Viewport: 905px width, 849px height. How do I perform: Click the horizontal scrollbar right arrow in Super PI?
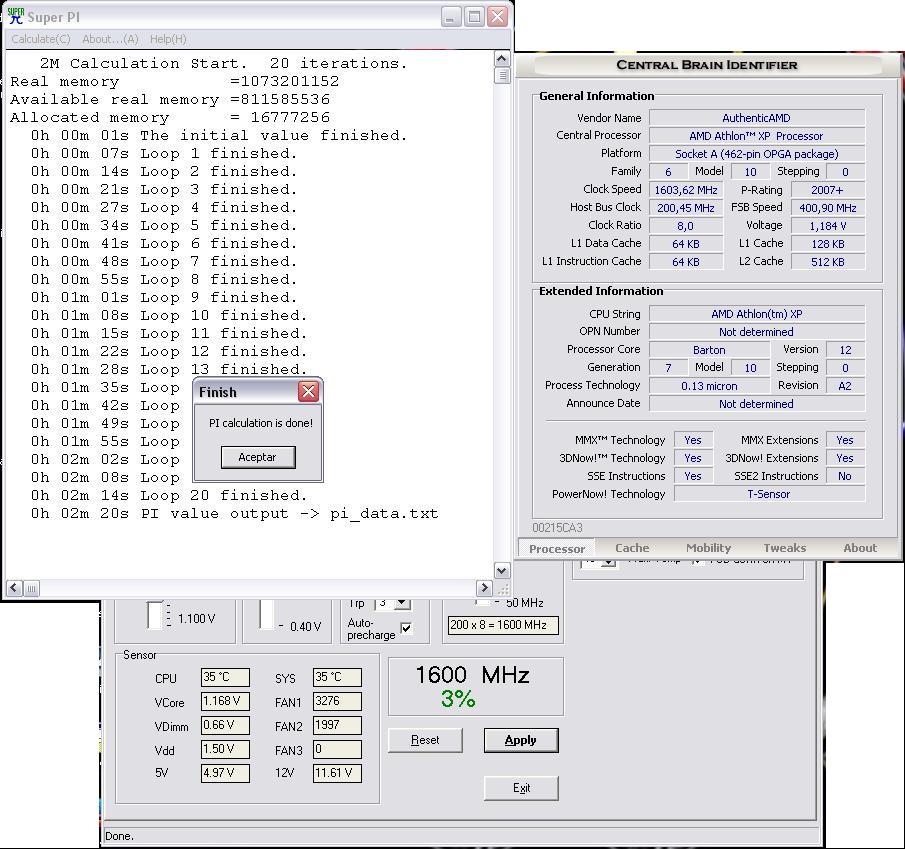[484, 588]
